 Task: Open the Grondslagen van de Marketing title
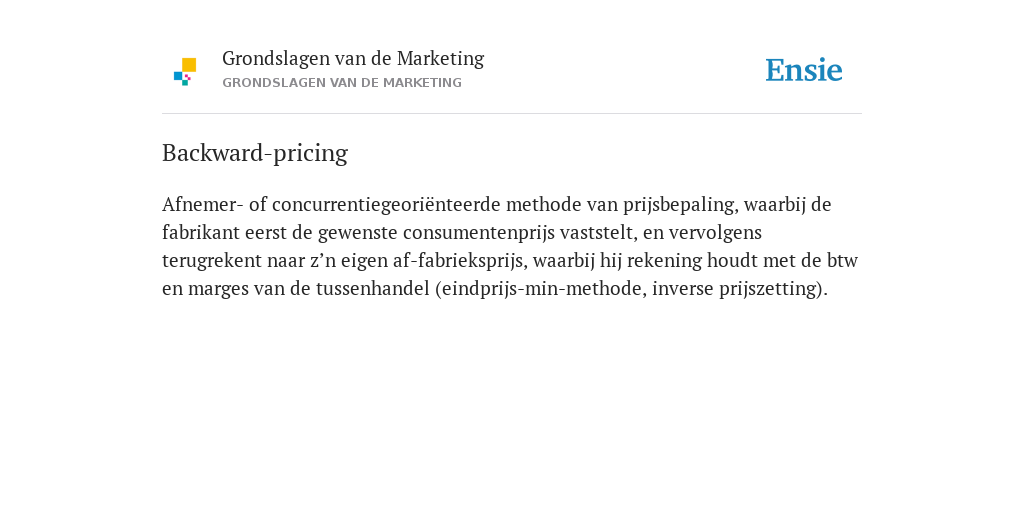(x=353, y=59)
